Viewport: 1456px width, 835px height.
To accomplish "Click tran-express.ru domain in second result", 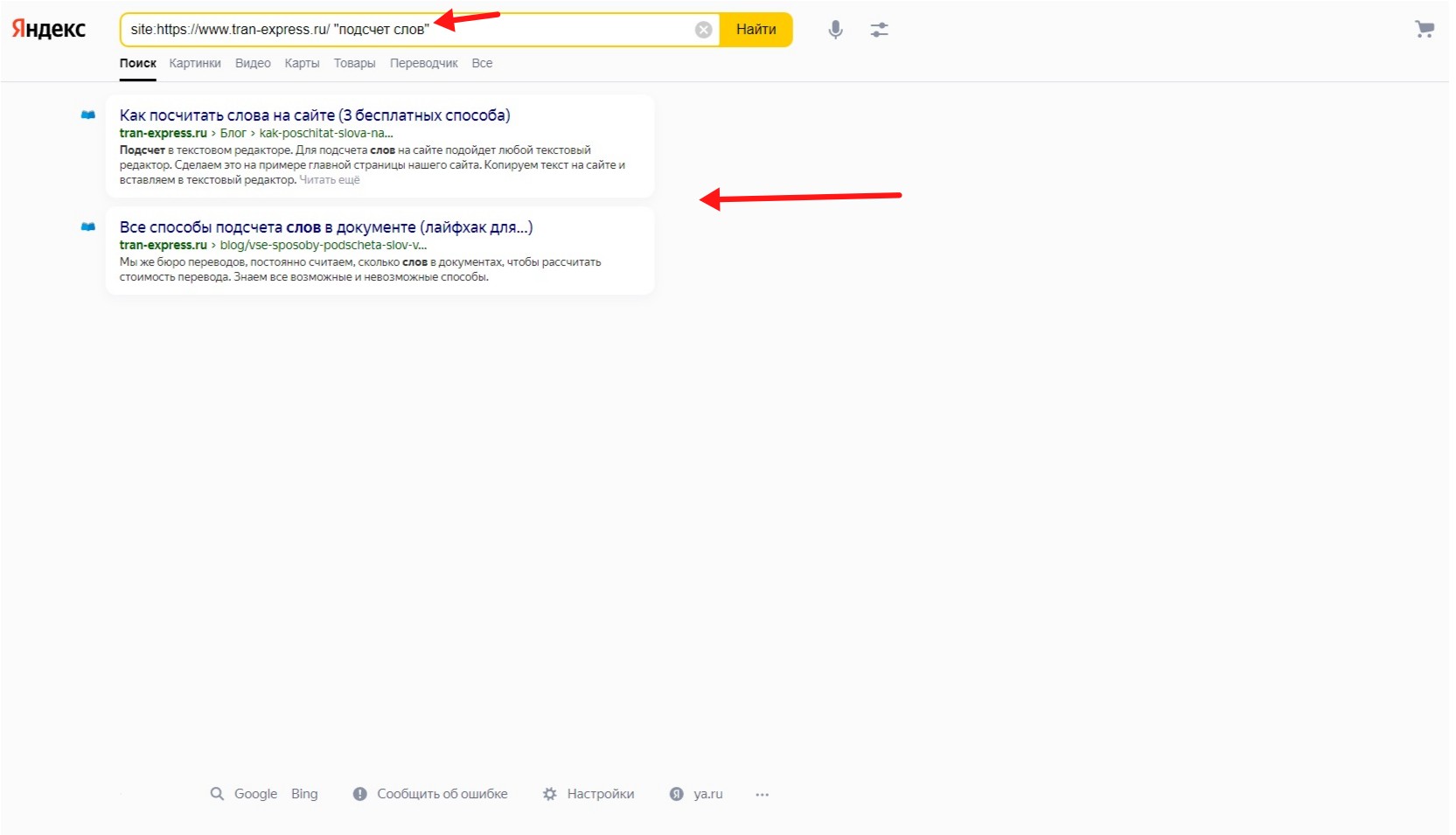I will coord(164,245).
